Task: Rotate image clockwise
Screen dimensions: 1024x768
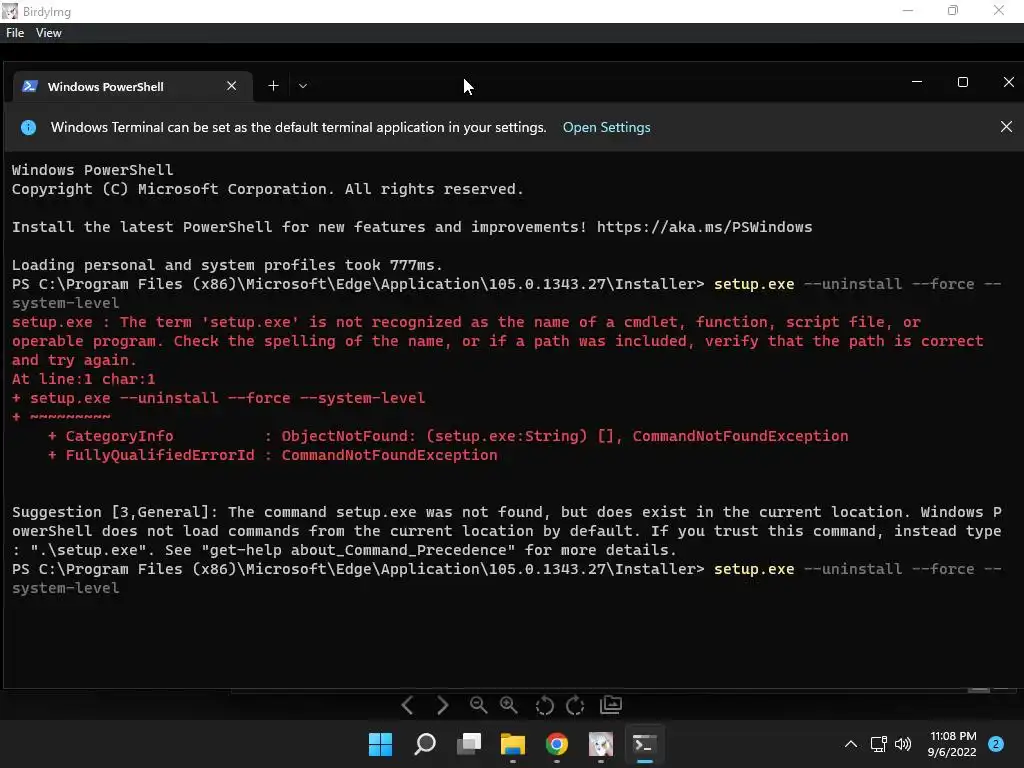Action: [575, 705]
